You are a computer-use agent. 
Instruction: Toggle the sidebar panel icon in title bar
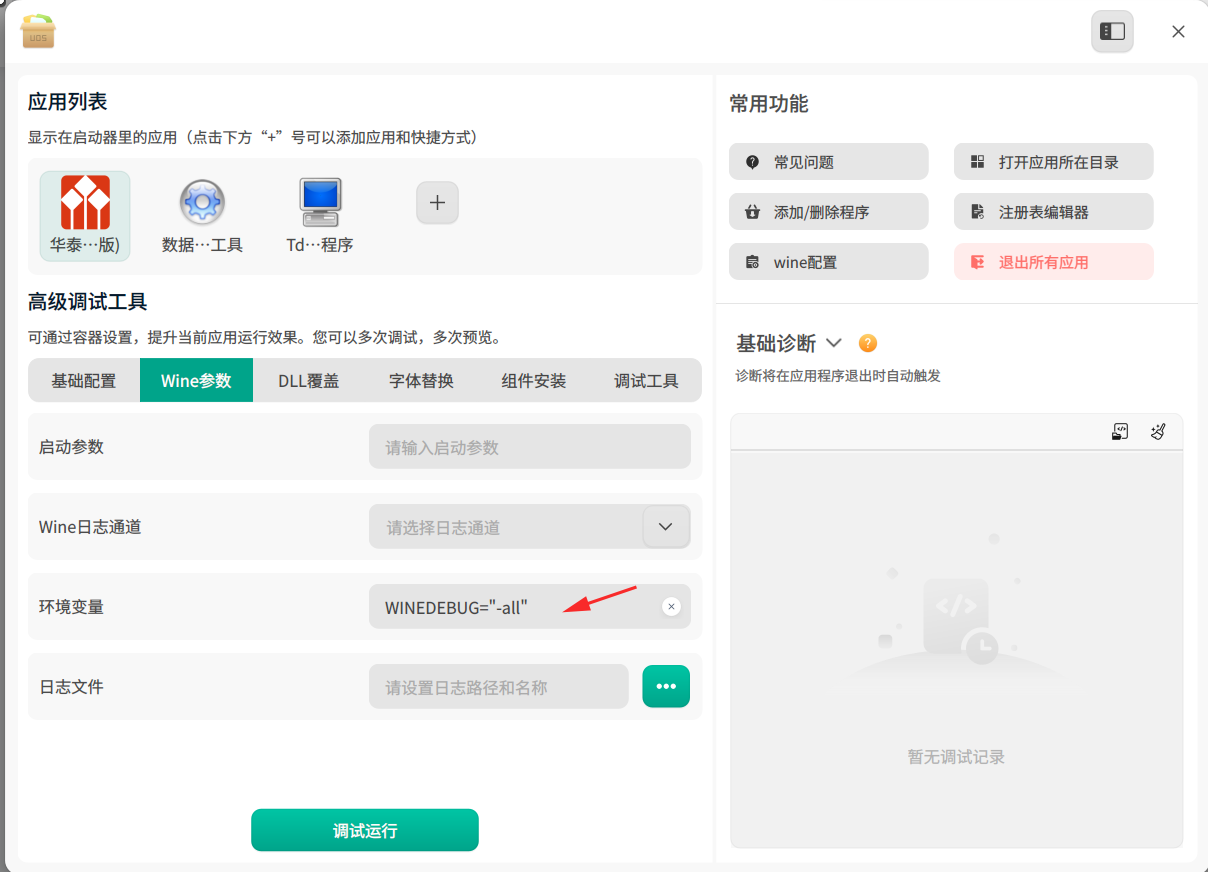(1112, 32)
